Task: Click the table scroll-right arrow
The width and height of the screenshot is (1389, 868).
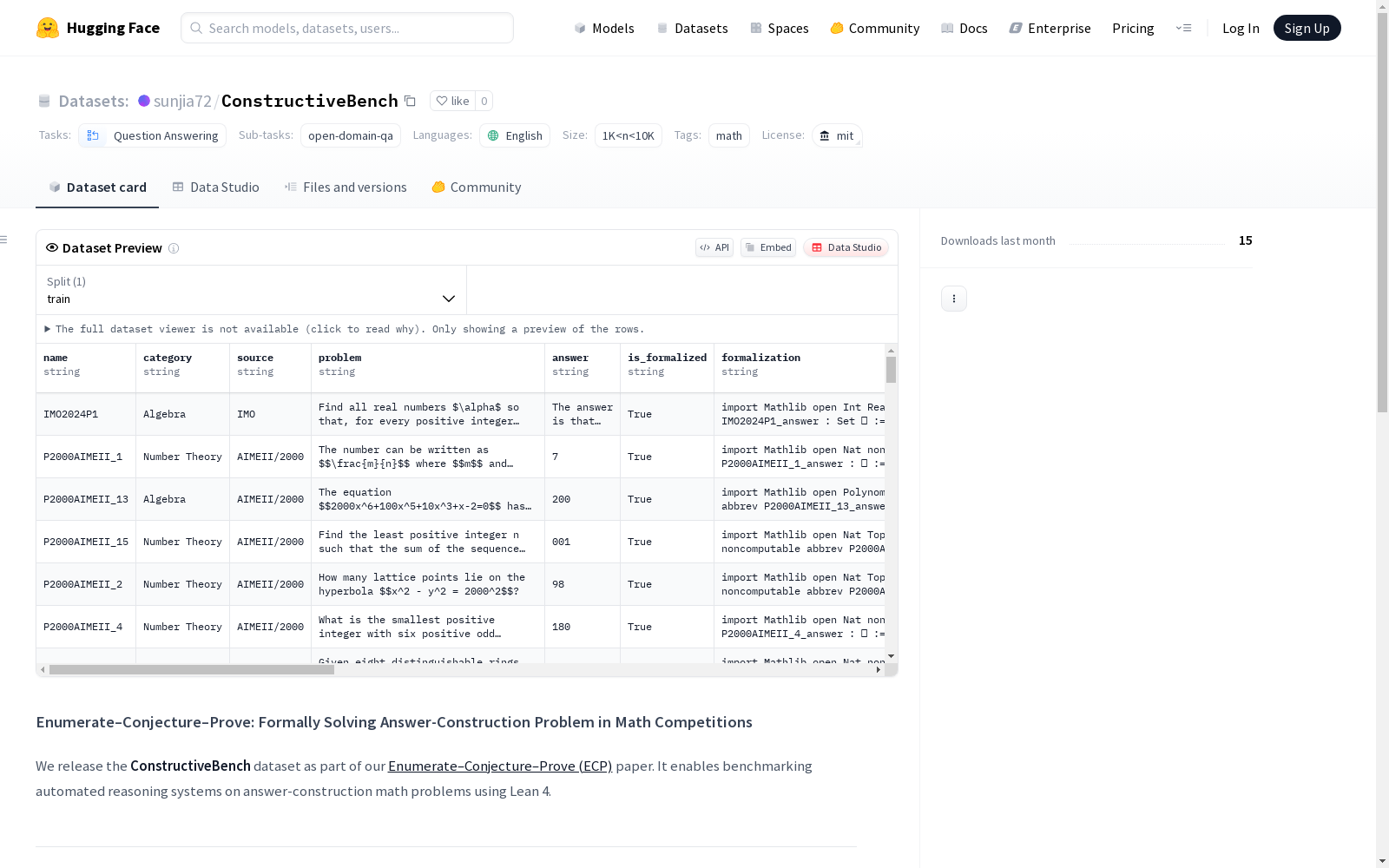Action: pos(879,670)
